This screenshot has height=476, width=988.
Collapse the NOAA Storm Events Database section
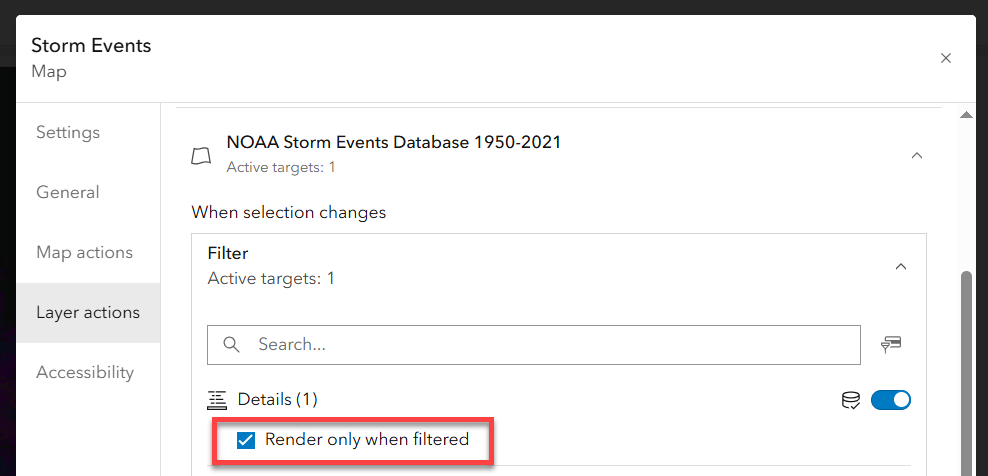[x=917, y=156]
